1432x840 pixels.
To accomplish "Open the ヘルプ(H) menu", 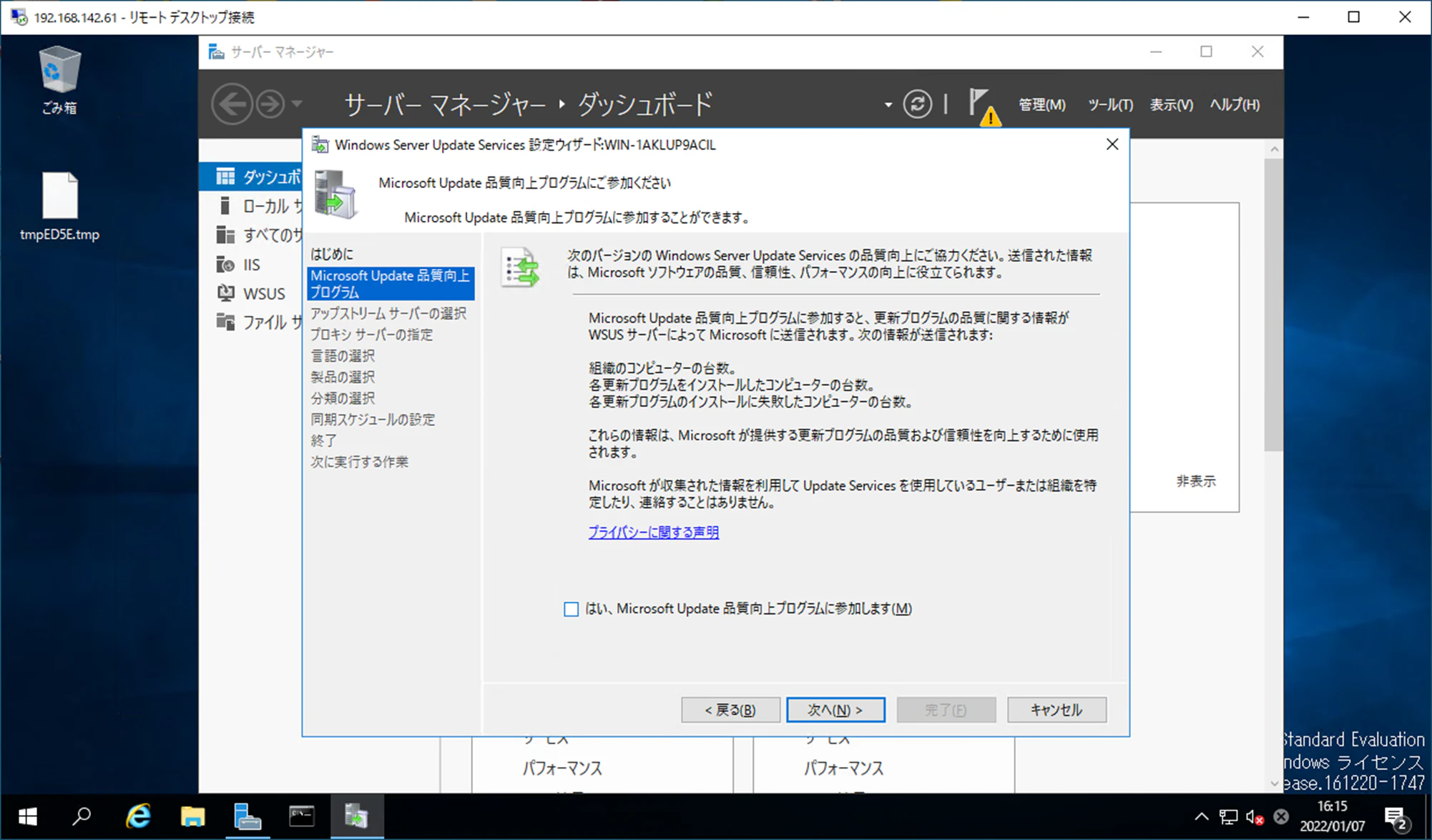I will click(x=1235, y=105).
